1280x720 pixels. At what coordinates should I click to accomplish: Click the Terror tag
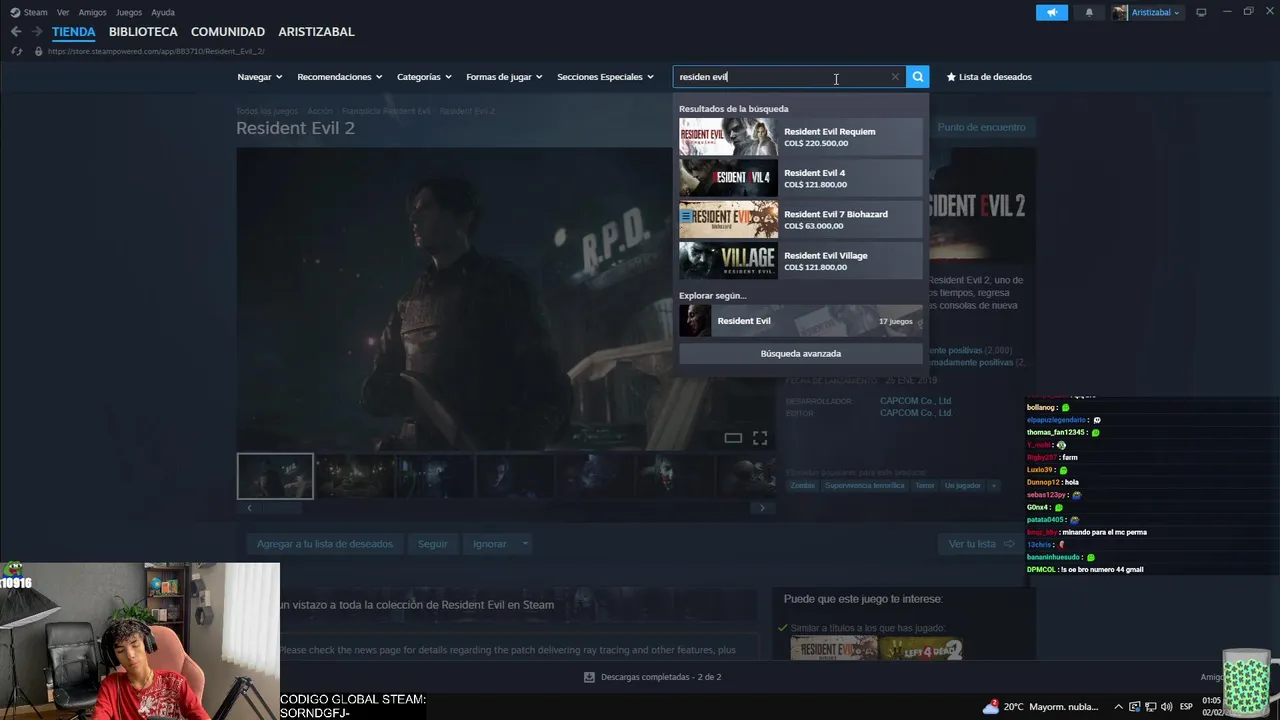click(925, 486)
